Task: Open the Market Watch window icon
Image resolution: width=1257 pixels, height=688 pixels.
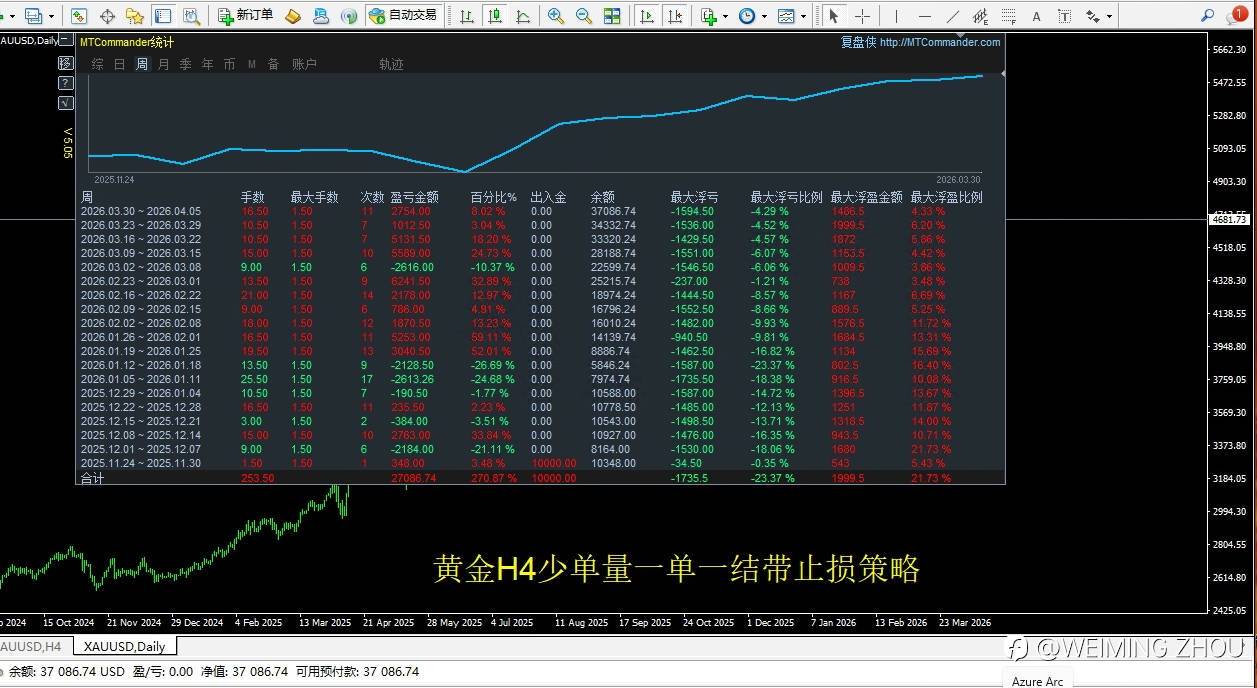Action: (x=79, y=16)
